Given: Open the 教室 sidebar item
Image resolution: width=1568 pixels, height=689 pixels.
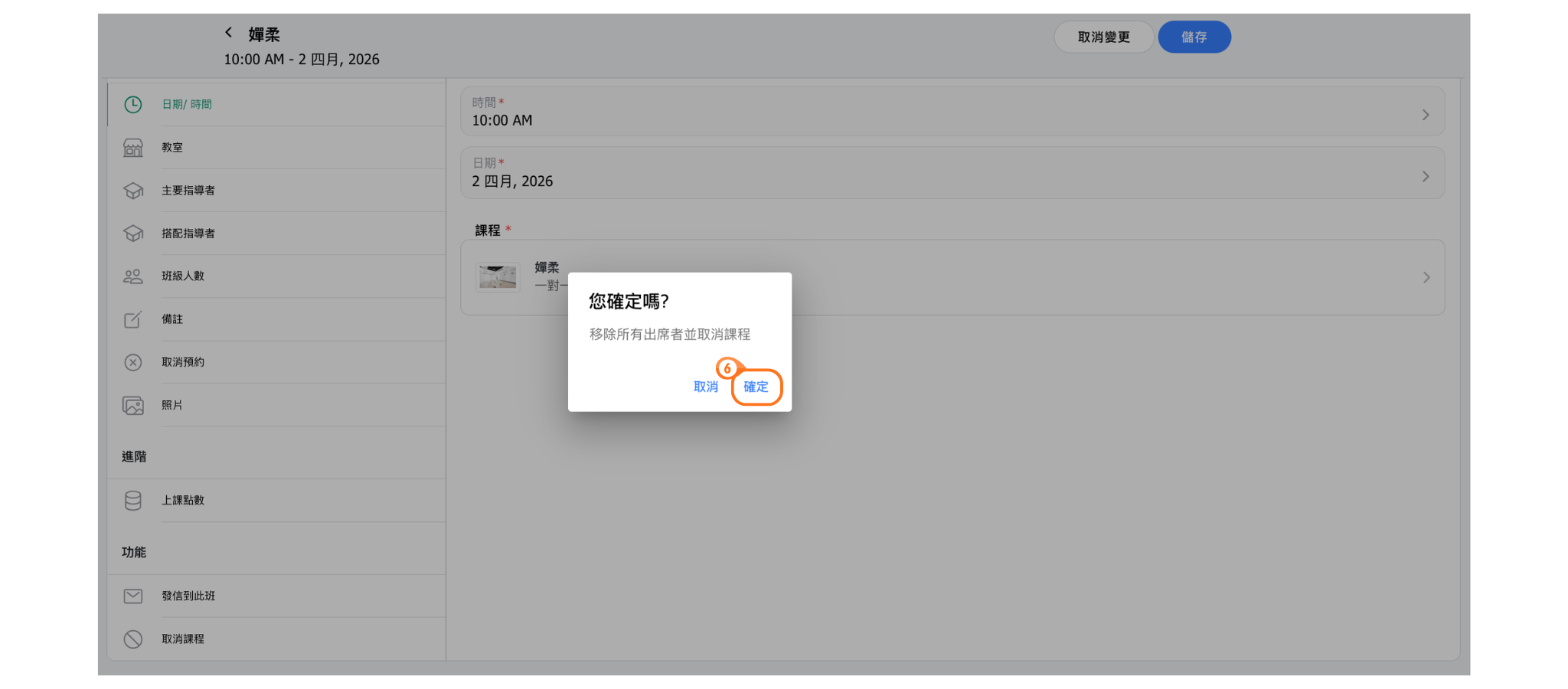Looking at the screenshot, I should coord(172,148).
